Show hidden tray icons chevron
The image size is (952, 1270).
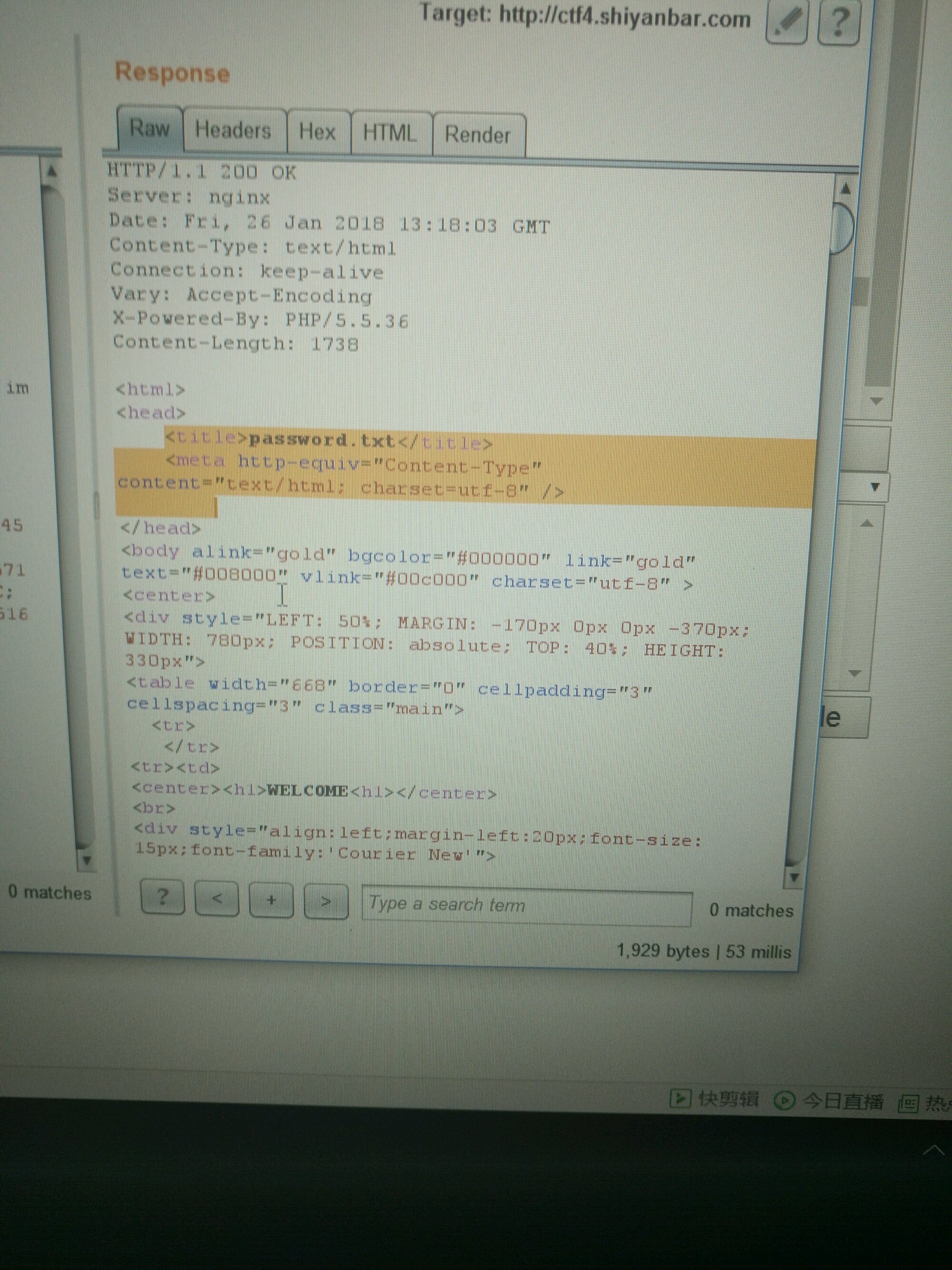pos(933,1150)
